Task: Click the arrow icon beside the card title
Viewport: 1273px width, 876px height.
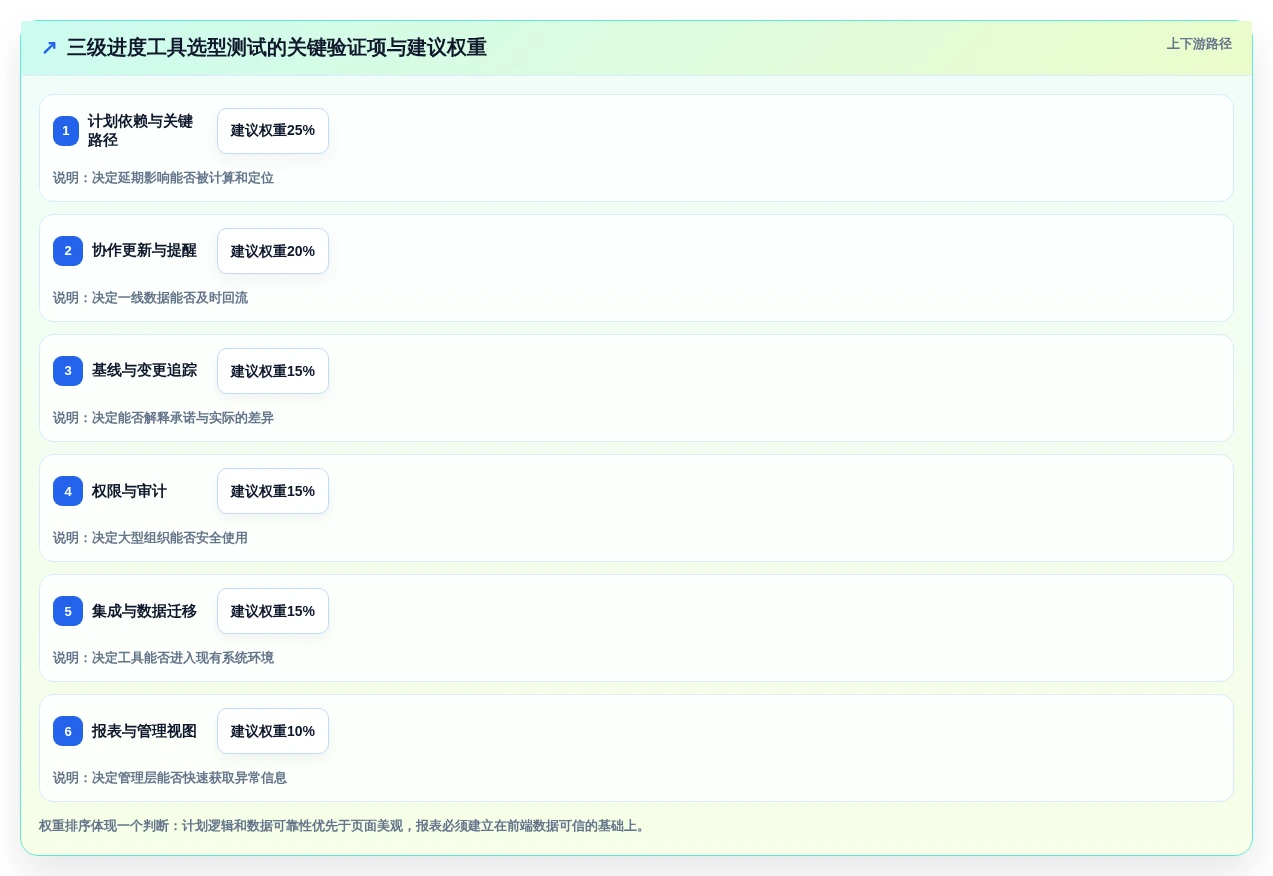Action: pos(49,48)
